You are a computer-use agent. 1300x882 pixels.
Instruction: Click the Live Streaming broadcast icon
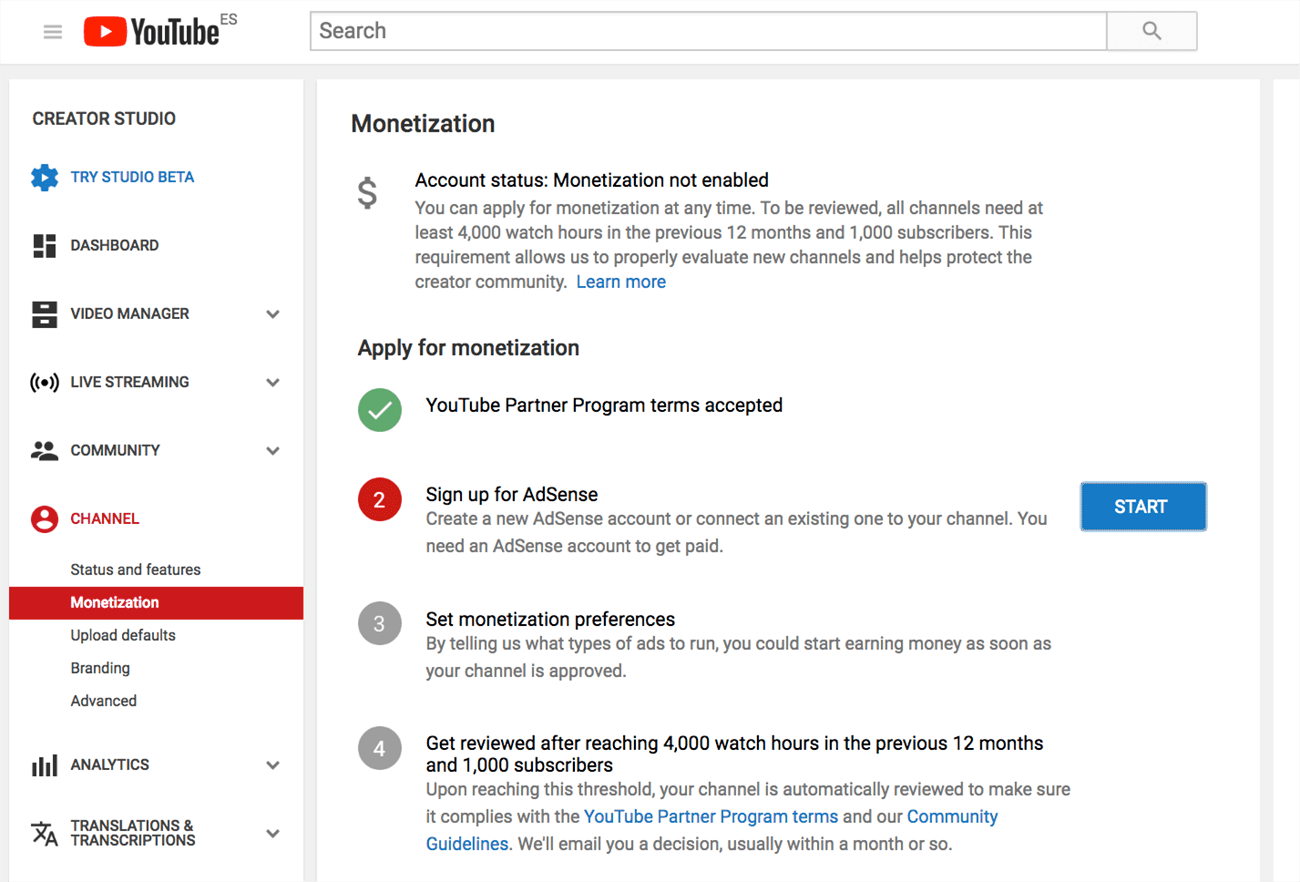(44, 383)
